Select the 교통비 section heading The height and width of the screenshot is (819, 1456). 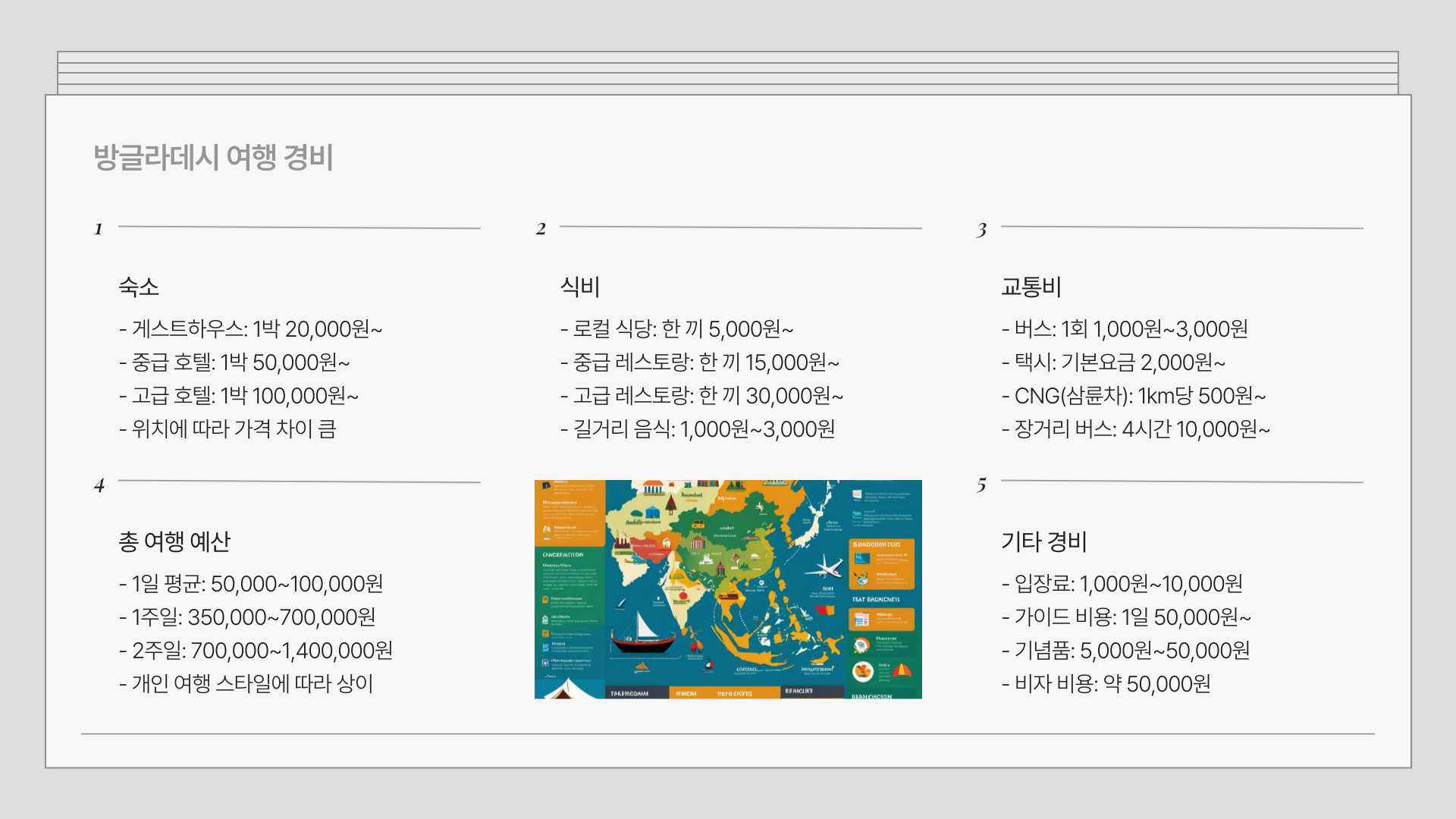point(1031,287)
